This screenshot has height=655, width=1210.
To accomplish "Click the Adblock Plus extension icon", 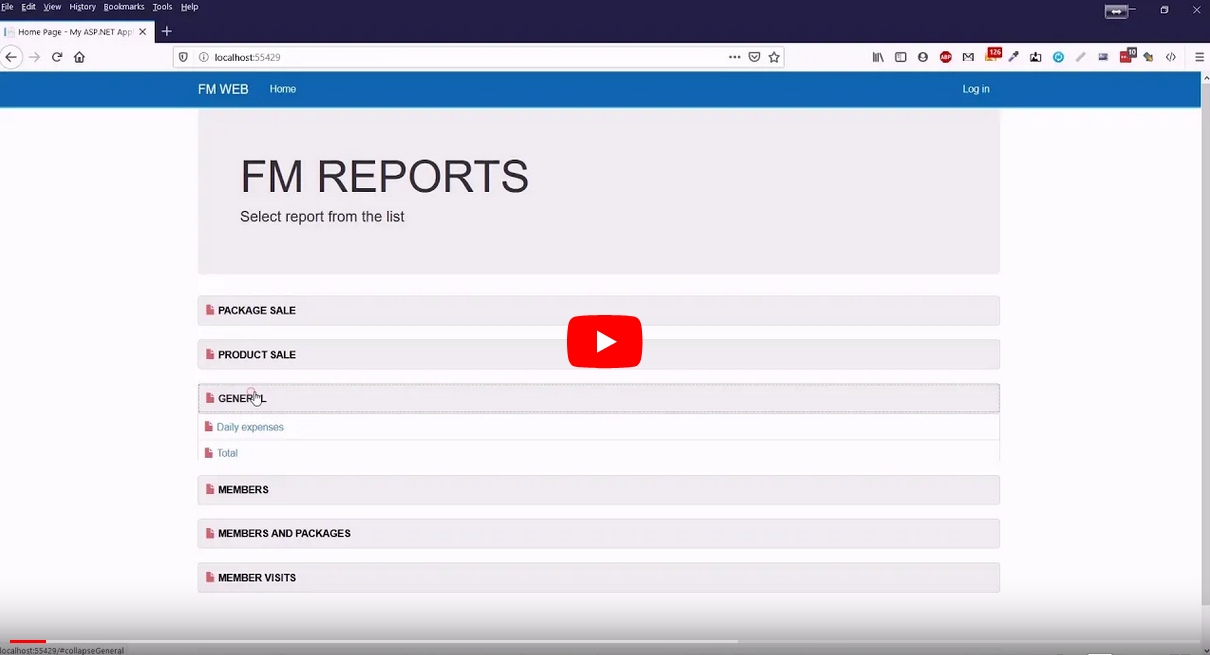I will coord(945,57).
